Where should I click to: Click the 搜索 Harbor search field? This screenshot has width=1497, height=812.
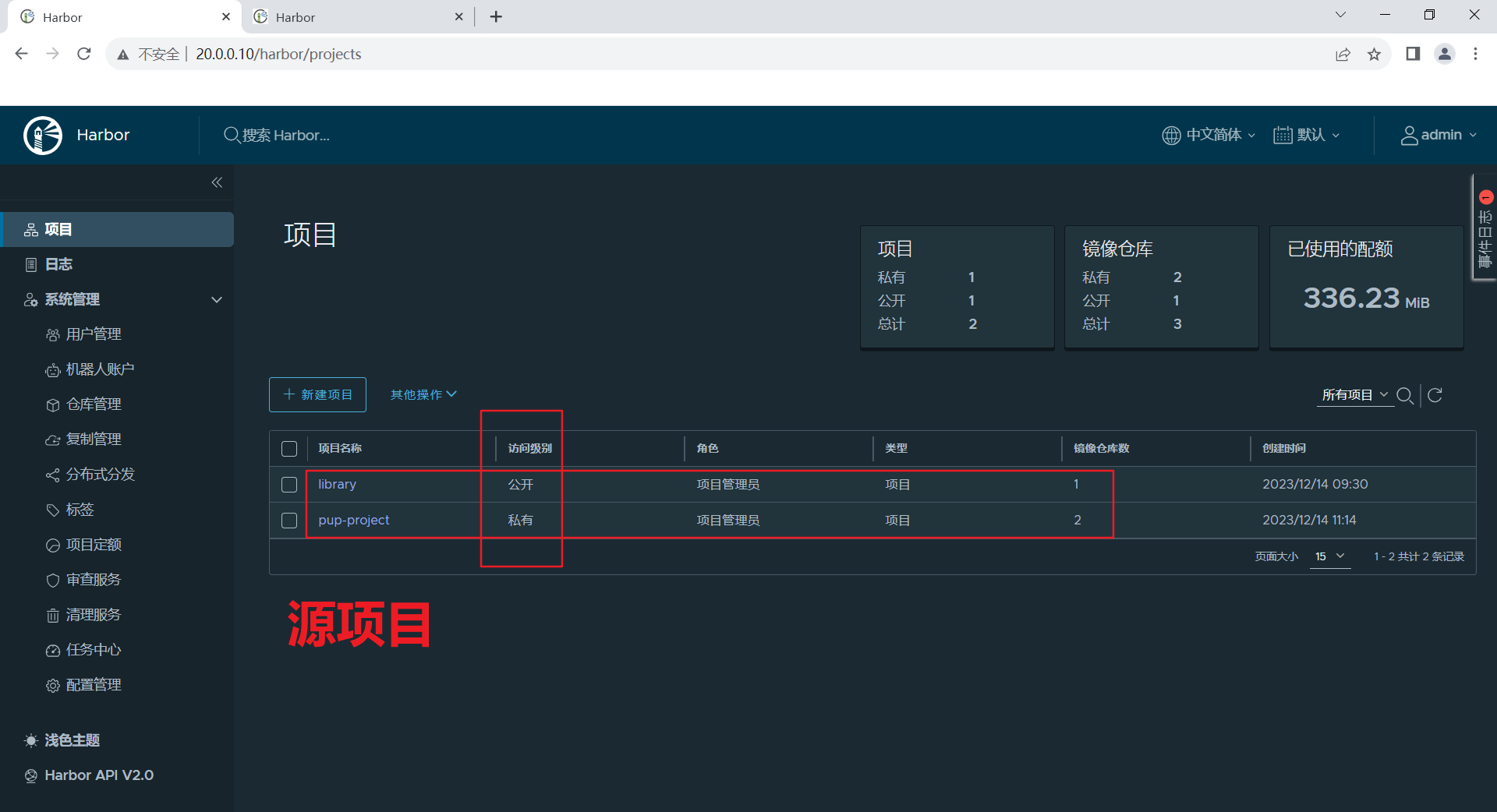tap(285, 136)
